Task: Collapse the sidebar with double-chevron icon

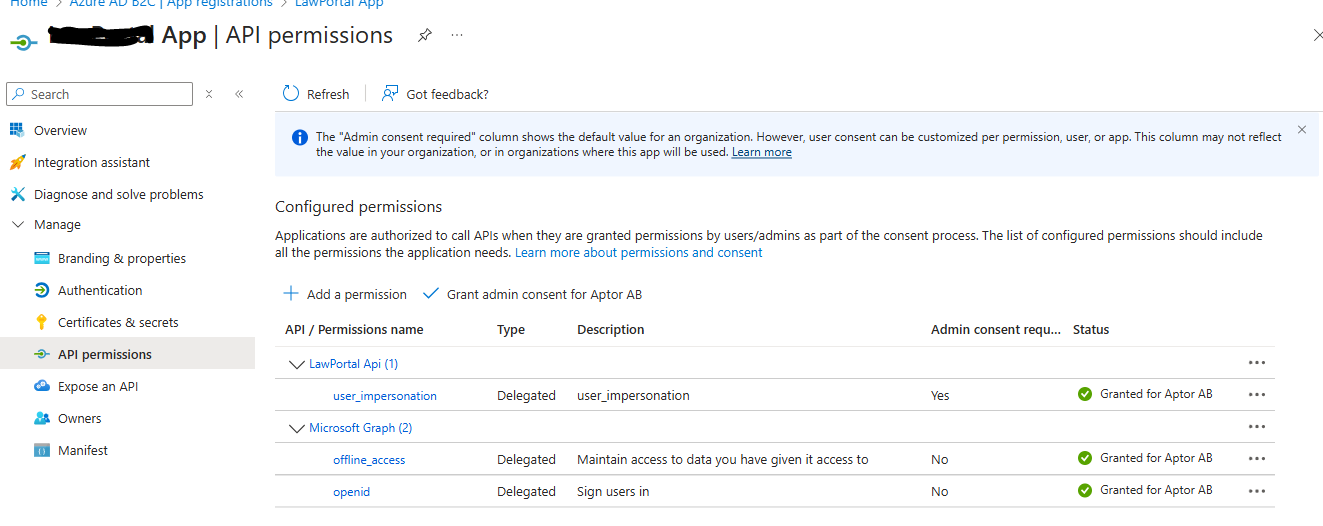Action: click(239, 94)
